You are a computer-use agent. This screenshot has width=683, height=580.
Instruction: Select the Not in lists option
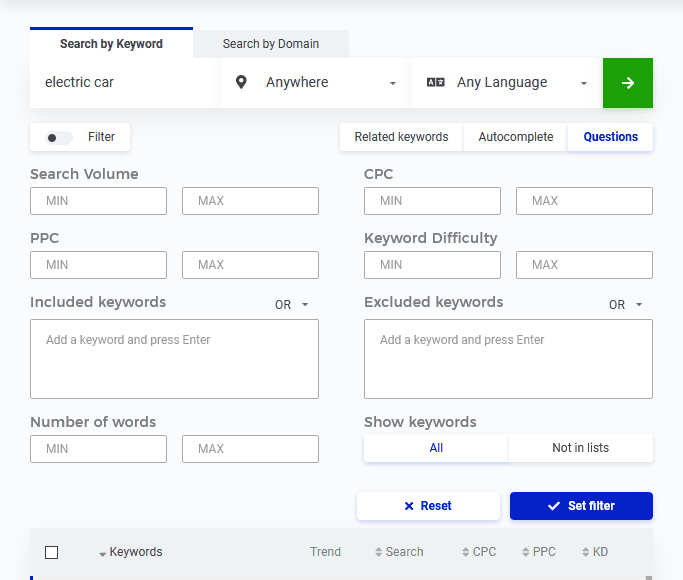coord(581,448)
